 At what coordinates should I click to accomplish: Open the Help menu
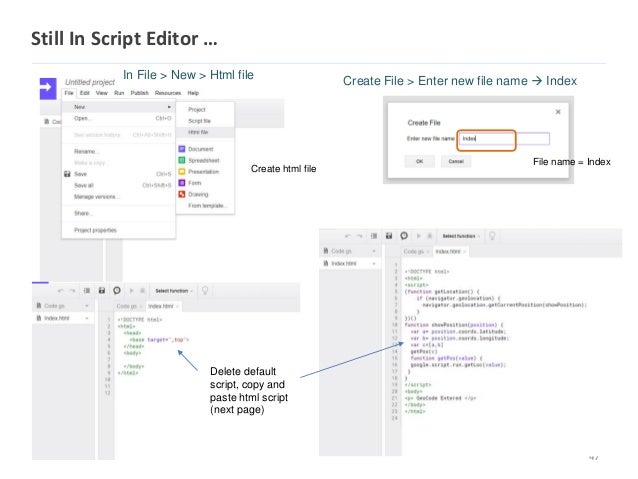(193, 93)
